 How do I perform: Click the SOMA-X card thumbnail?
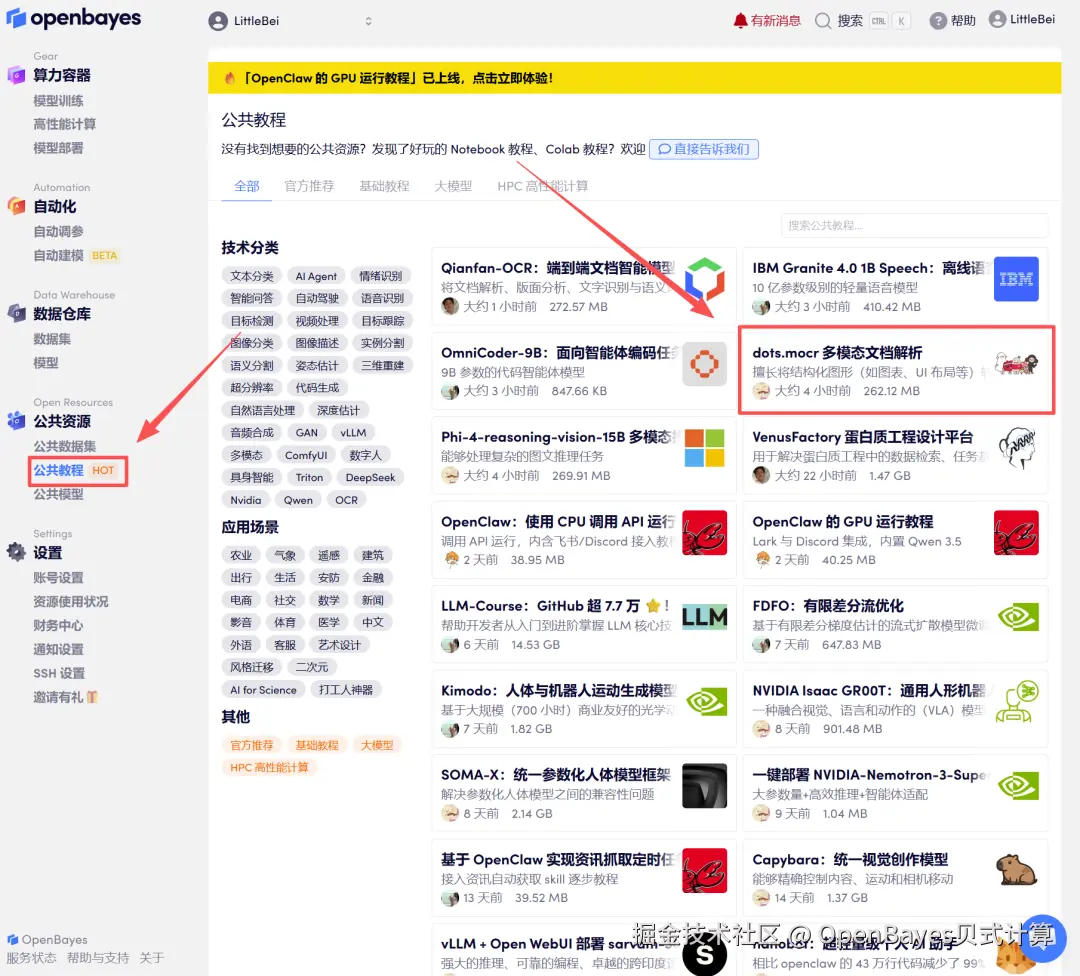704,786
